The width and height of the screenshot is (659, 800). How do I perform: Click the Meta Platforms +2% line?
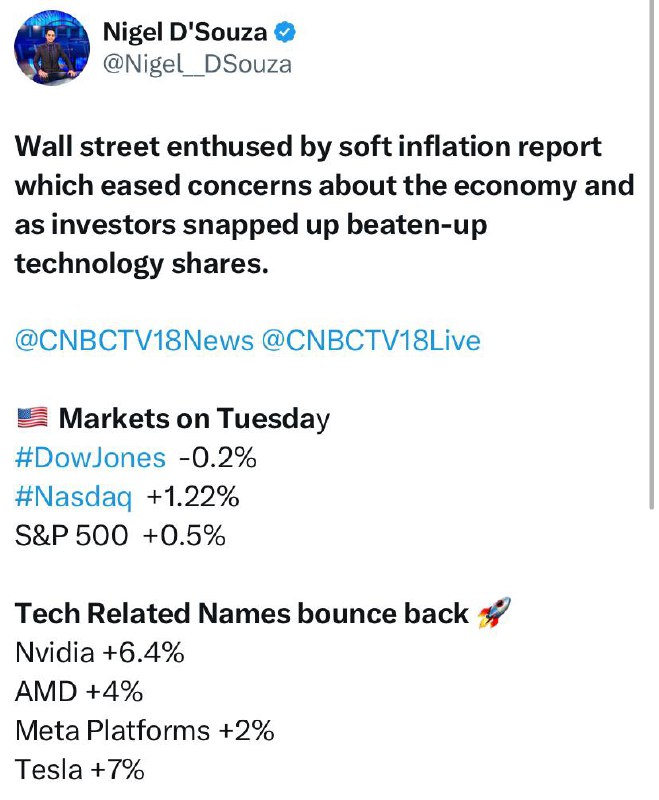[x=145, y=731]
